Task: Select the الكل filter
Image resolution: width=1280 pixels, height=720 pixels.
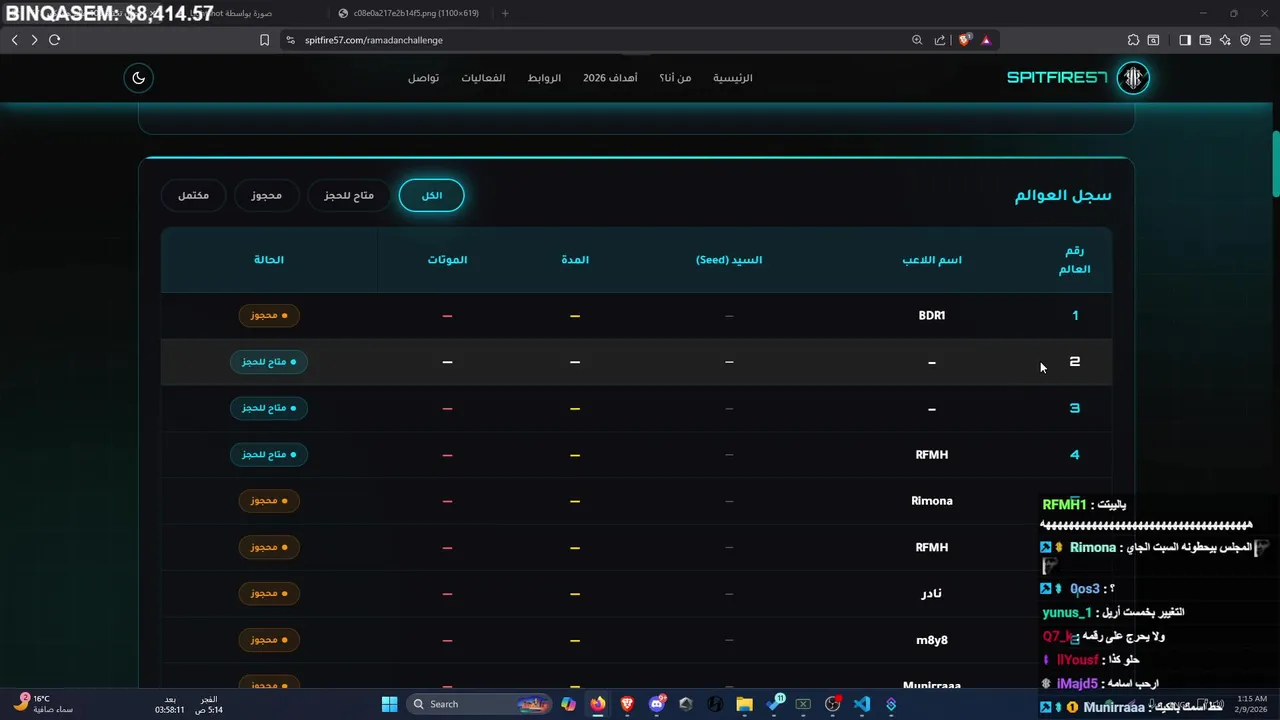Action: point(432,195)
